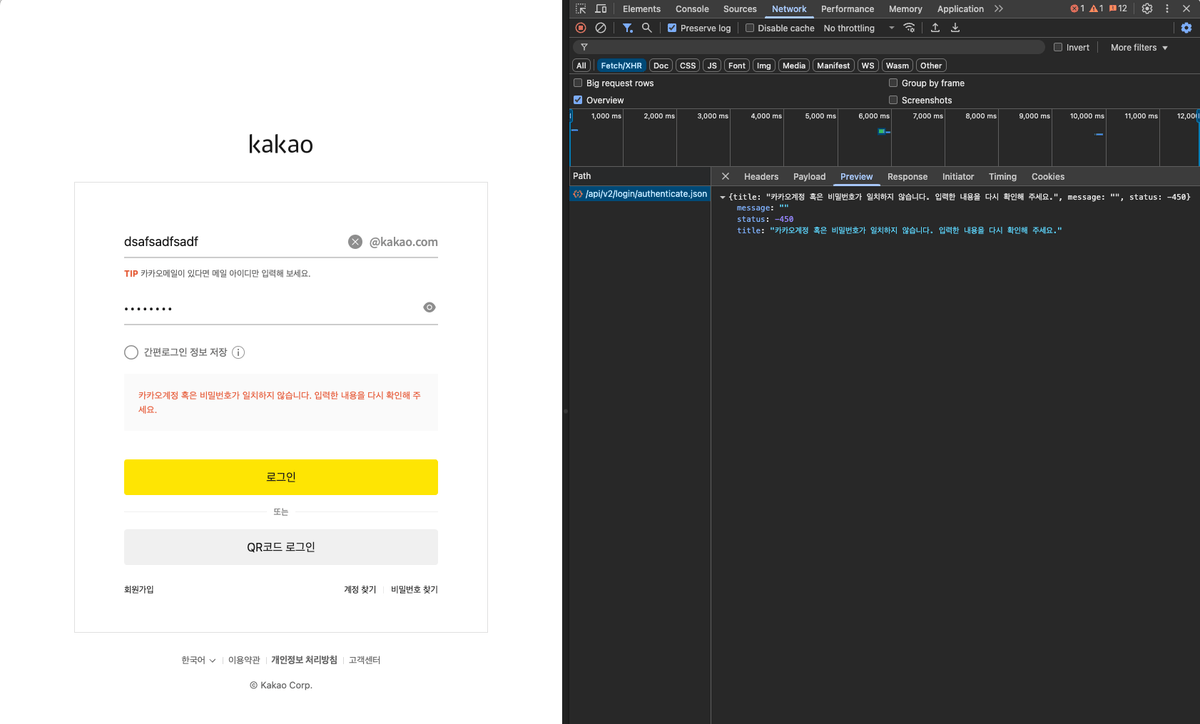
Task: Open Network panel settings blue gear
Action: [1186, 28]
